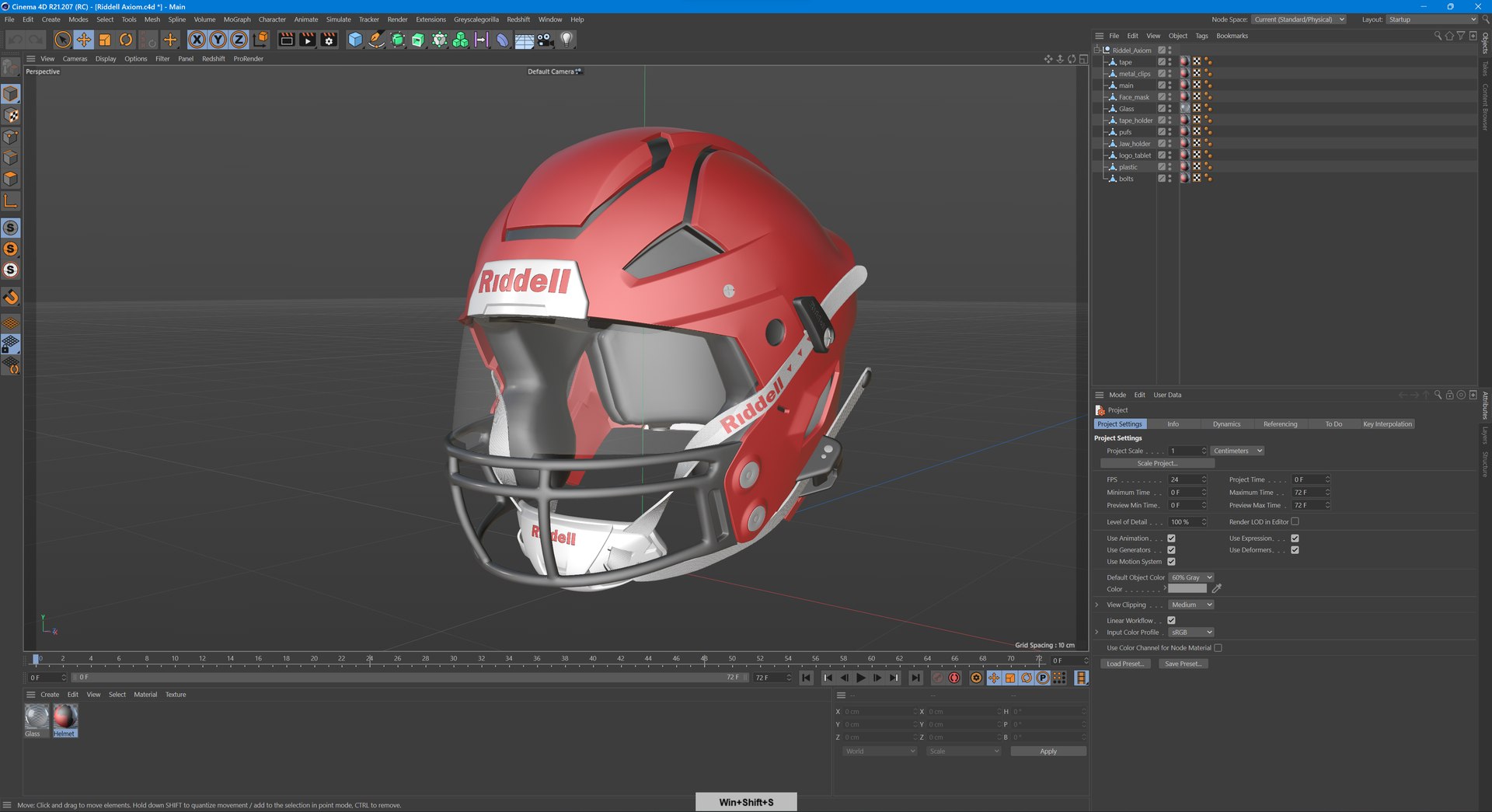
Task: Activate the Scale tool in top toolbar
Action: pyautogui.click(x=105, y=40)
